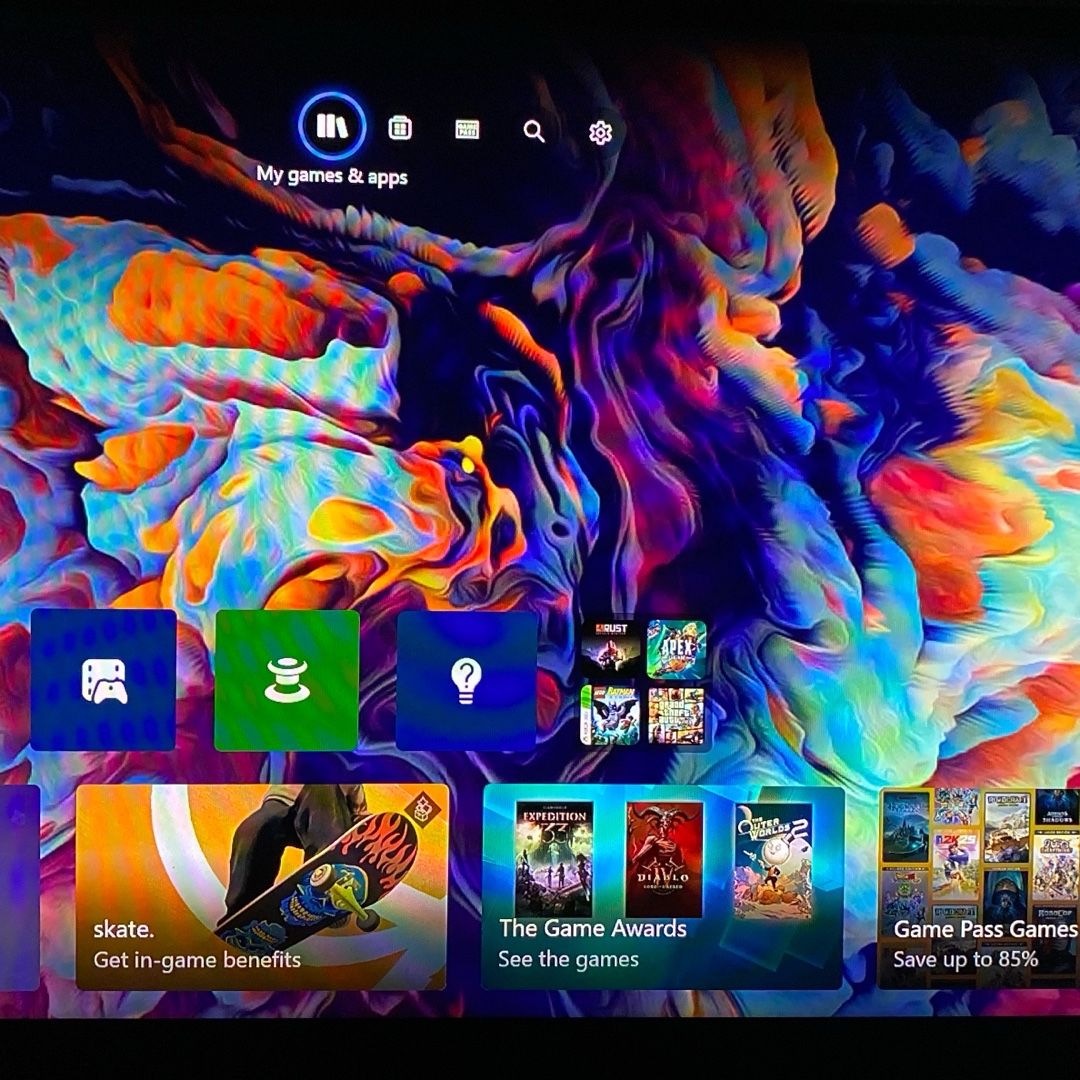Launch Rust from the game group
The width and height of the screenshot is (1080, 1080).
pyautogui.click(x=610, y=649)
